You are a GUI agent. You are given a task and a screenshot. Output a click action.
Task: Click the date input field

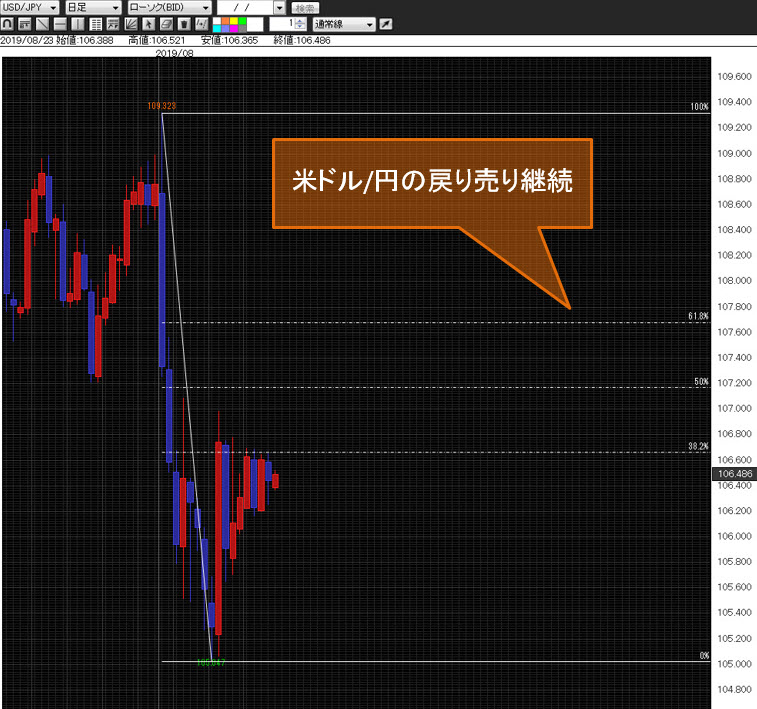tap(245, 8)
